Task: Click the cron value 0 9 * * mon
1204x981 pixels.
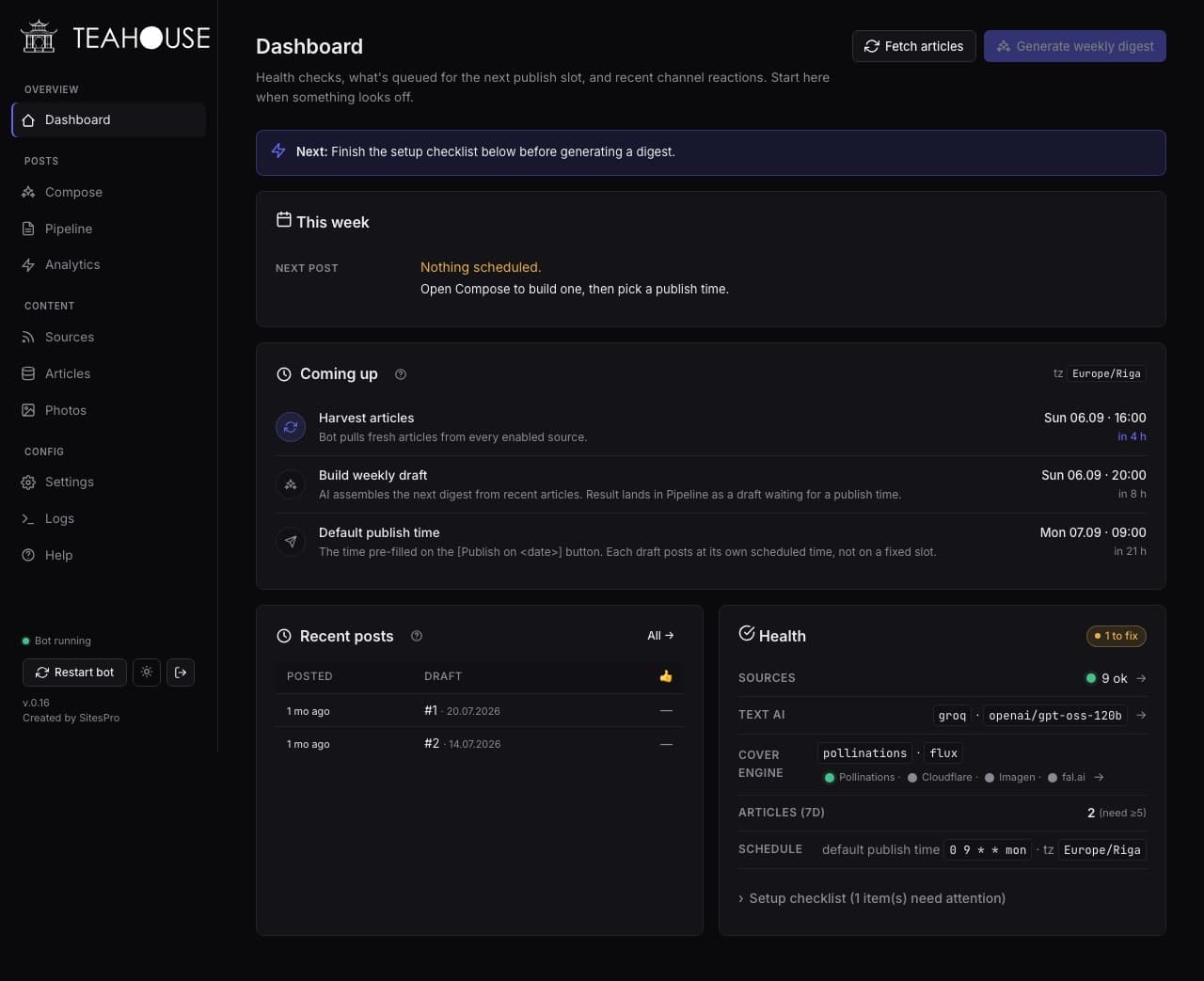Action: tap(988, 850)
